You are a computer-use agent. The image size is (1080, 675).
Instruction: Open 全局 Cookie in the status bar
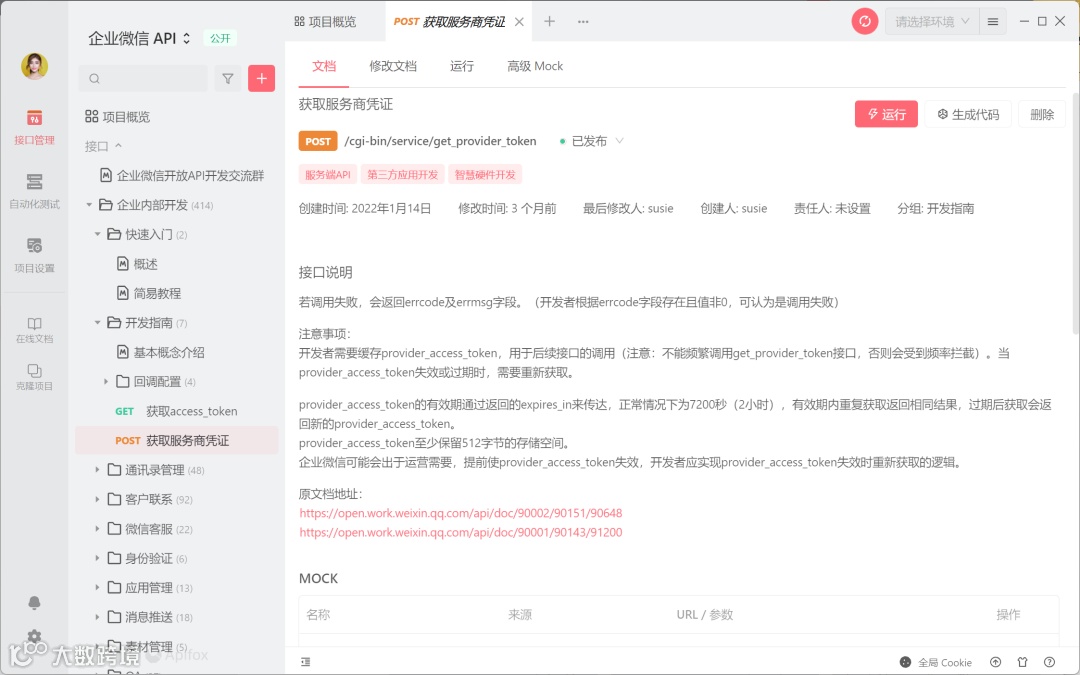(x=935, y=662)
